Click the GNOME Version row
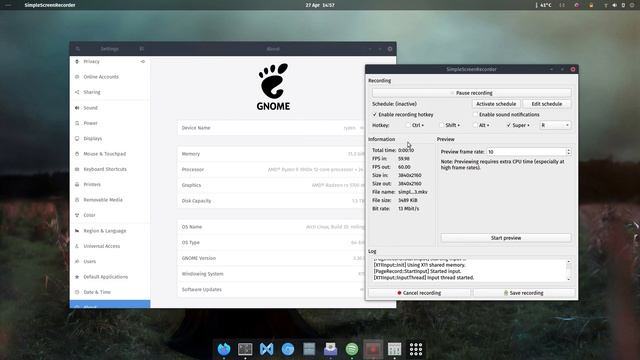The height and width of the screenshot is (360, 640). 271,258
